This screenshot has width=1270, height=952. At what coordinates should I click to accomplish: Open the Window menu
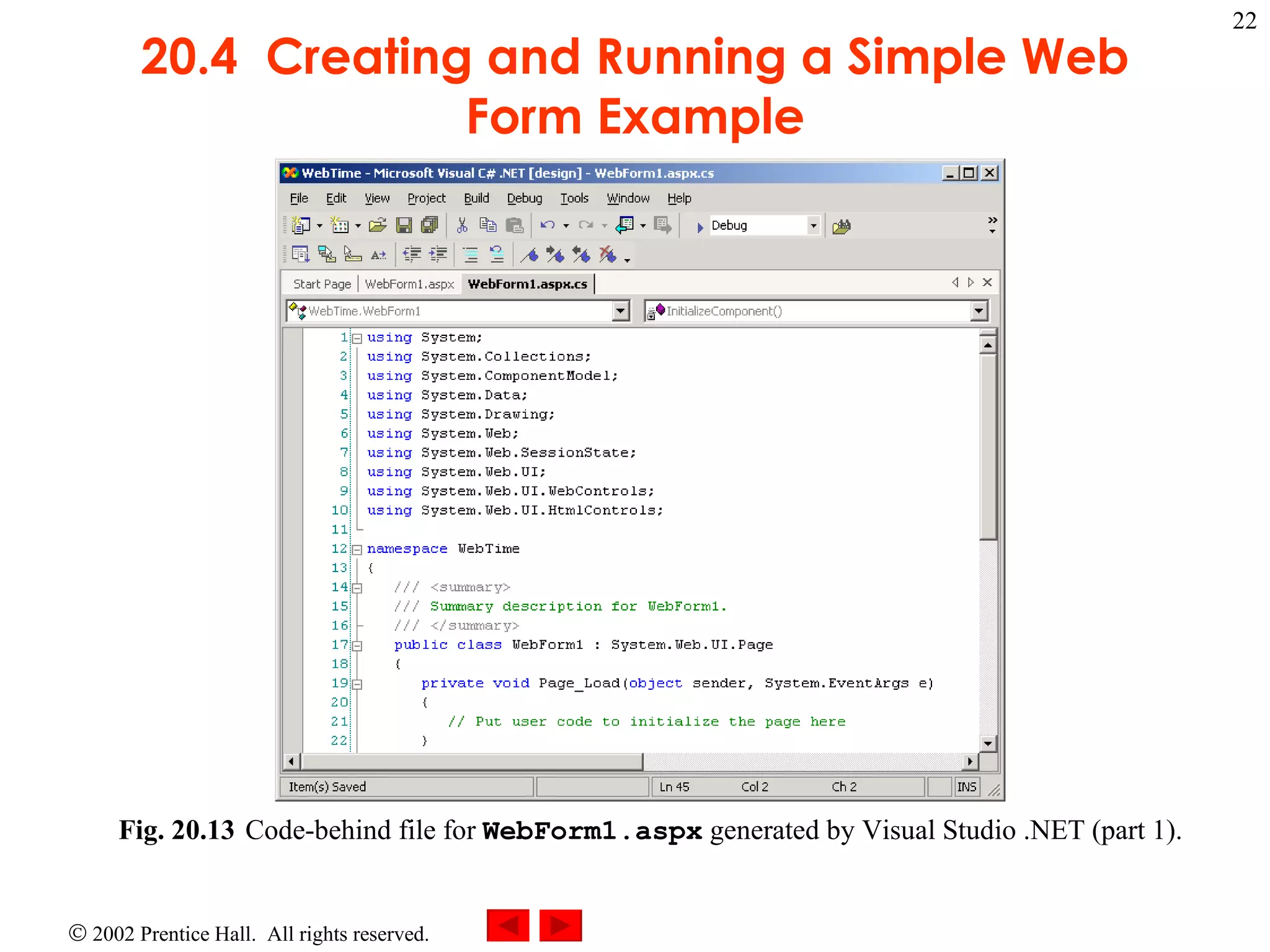(x=628, y=198)
